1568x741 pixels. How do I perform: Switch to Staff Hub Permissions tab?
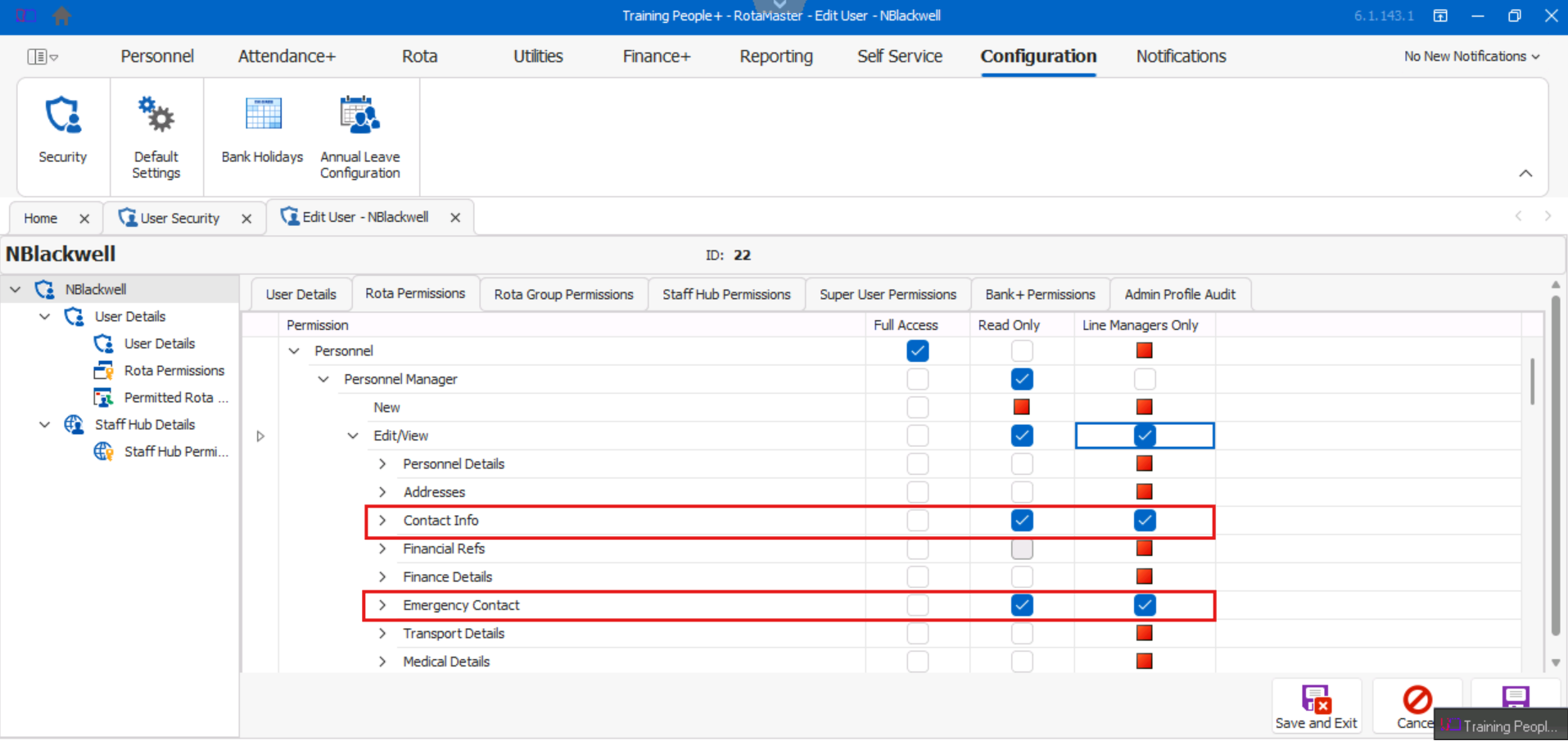[x=726, y=295]
